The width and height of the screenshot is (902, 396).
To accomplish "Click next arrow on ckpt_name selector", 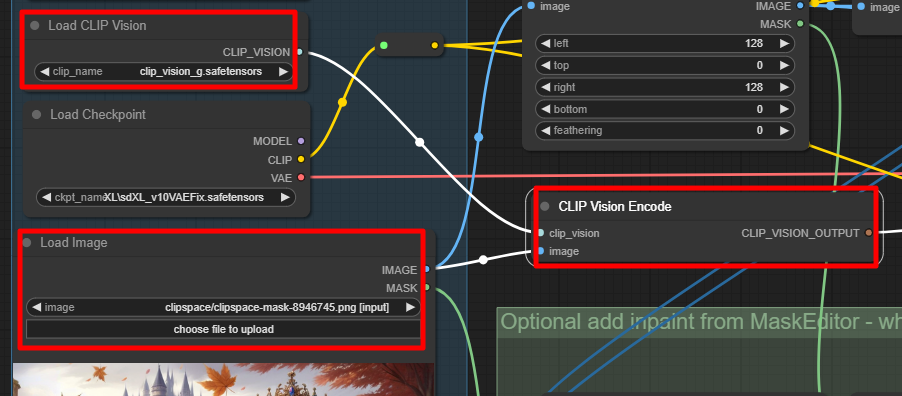I will pyautogui.click(x=285, y=197).
